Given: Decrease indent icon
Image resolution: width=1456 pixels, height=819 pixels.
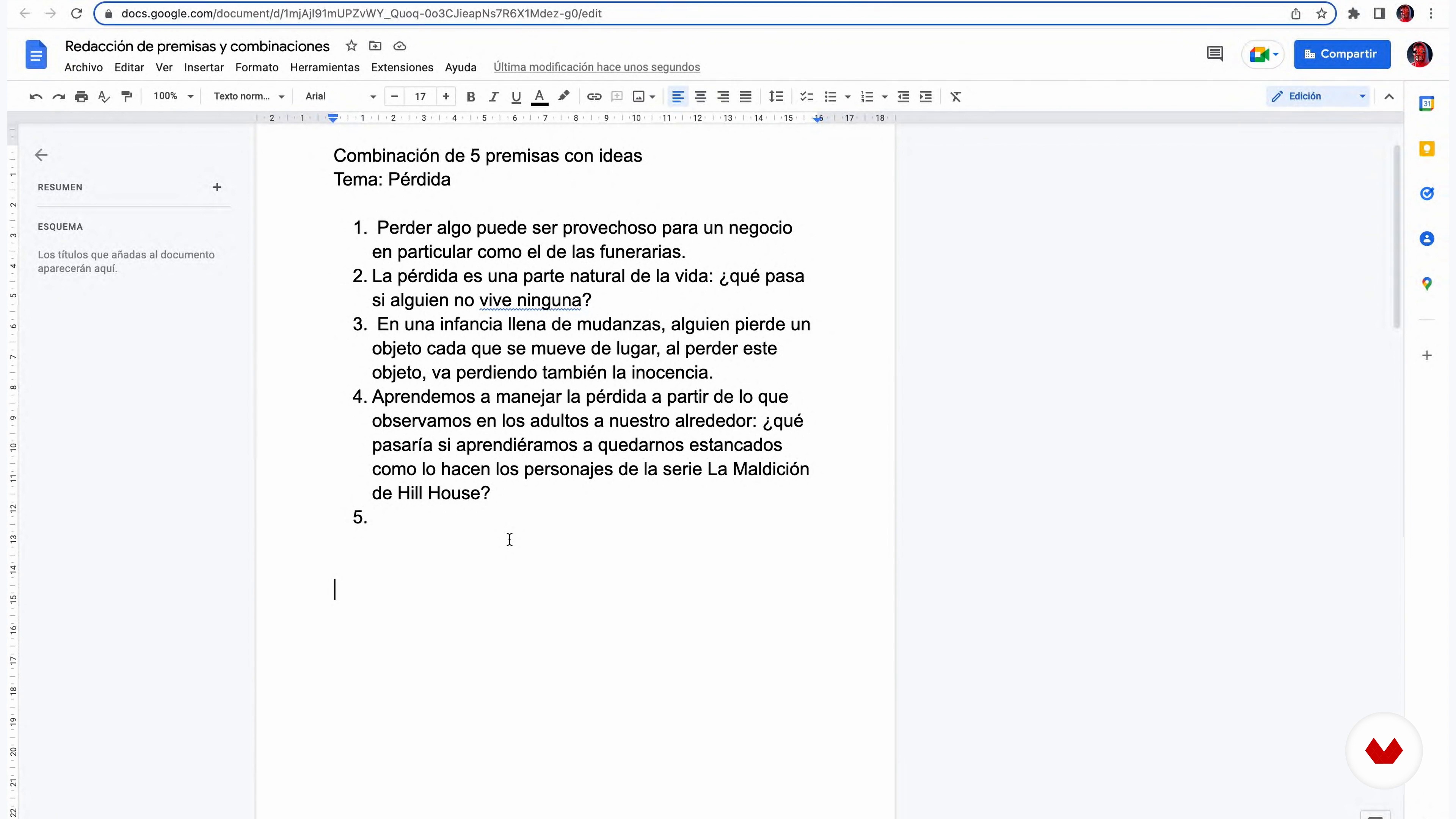Looking at the screenshot, I should click(x=903, y=97).
